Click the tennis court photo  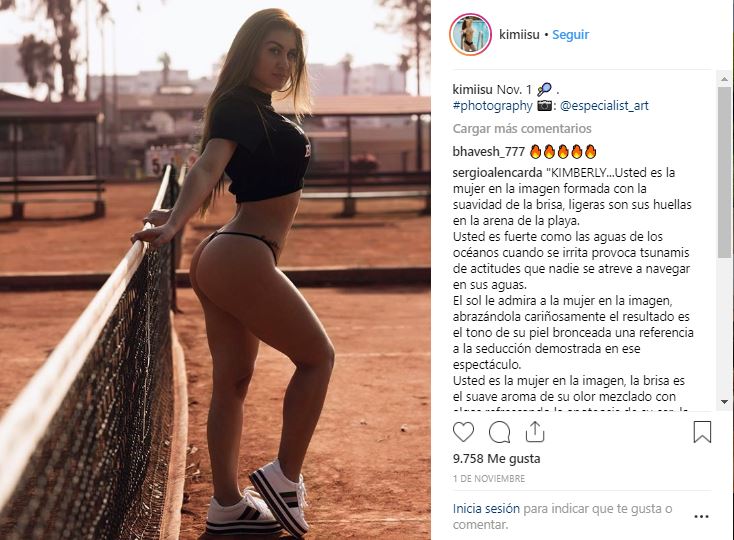pyautogui.click(x=215, y=270)
